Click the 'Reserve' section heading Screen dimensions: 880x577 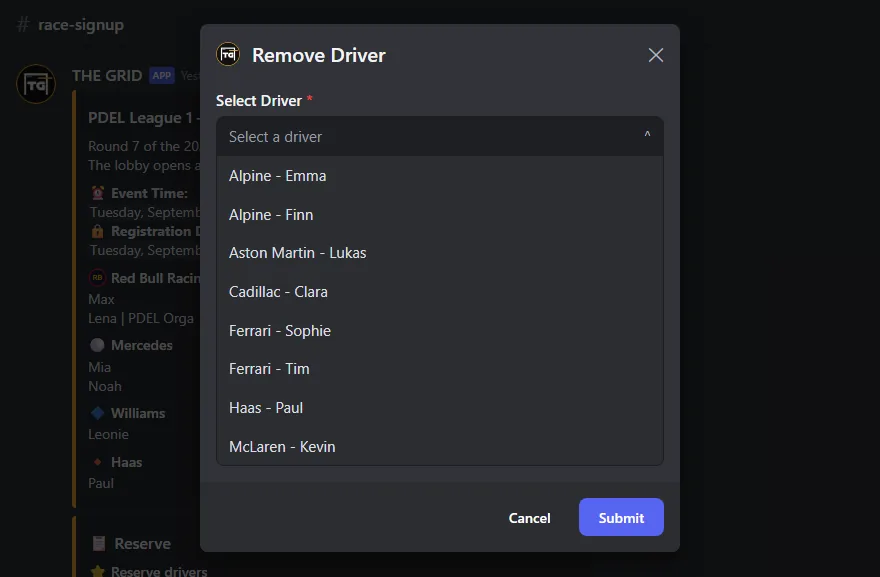coord(143,543)
